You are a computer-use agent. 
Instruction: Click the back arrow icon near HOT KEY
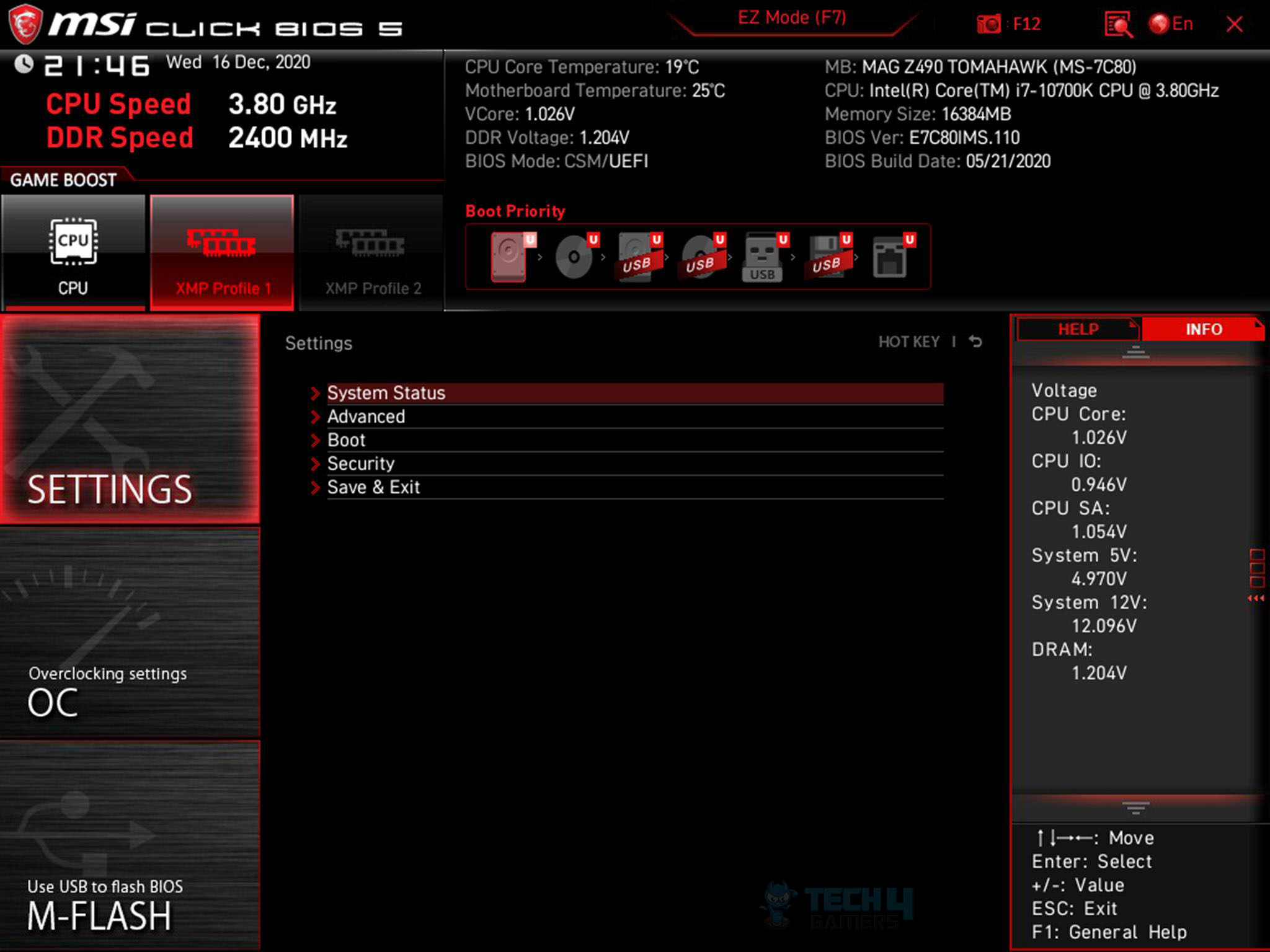[975, 342]
